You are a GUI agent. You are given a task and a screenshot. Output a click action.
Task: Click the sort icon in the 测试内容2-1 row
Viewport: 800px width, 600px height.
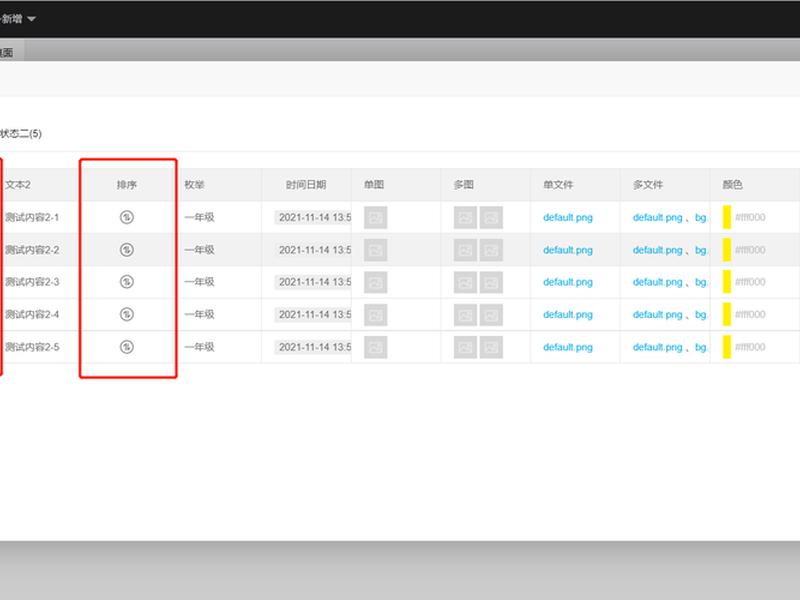point(127,217)
